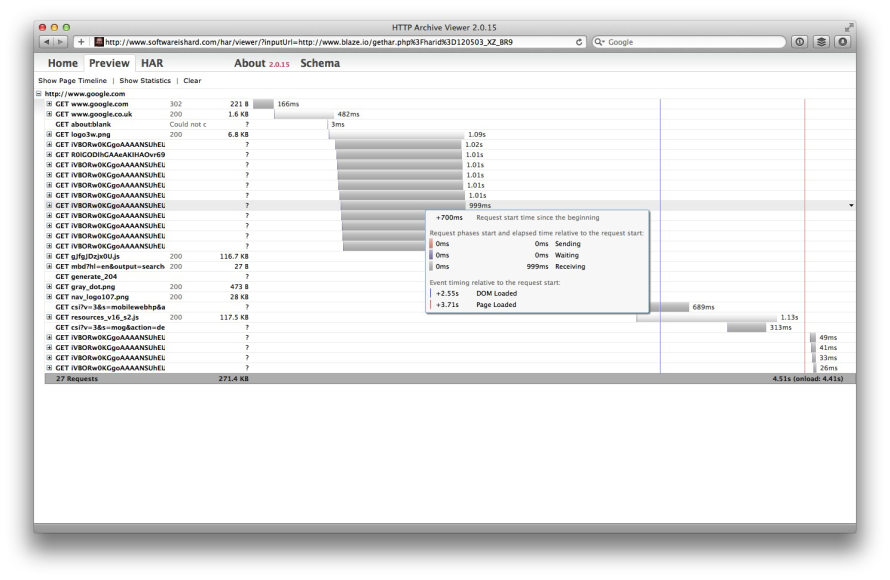The height and width of the screenshot is (580, 890).
Task: Enter fullscreen using the arrows icon in the title bar
Action: [x=849, y=27]
